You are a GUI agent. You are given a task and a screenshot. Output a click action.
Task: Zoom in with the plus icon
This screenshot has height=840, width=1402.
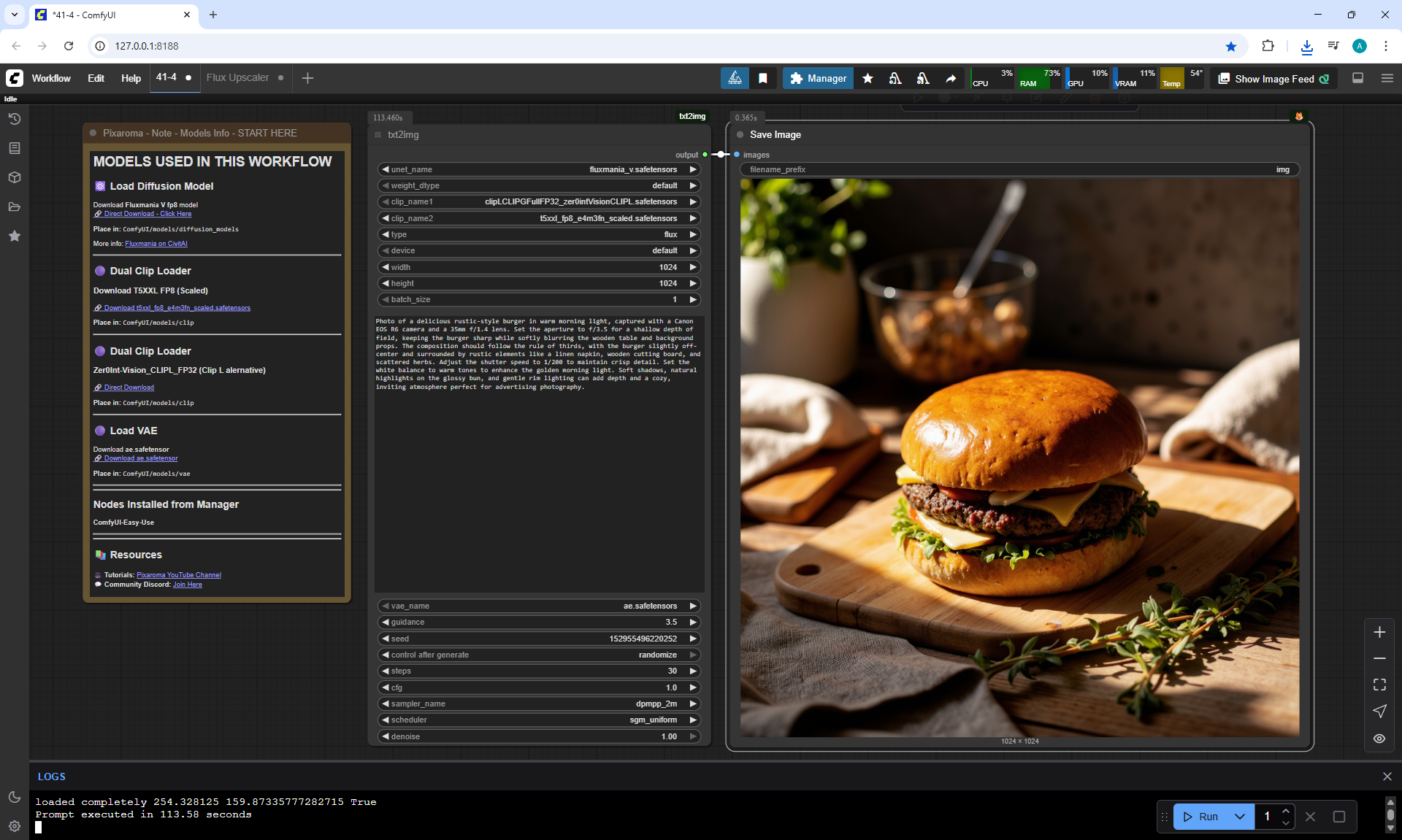(1379, 632)
